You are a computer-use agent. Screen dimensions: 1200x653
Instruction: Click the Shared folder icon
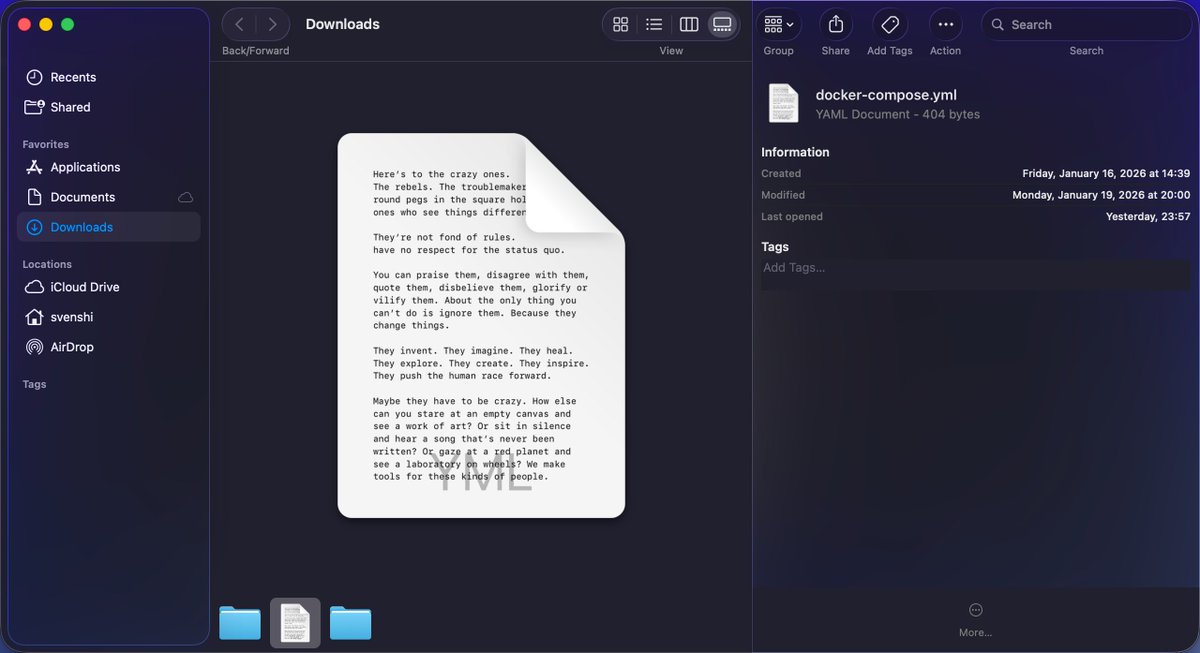[34, 107]
